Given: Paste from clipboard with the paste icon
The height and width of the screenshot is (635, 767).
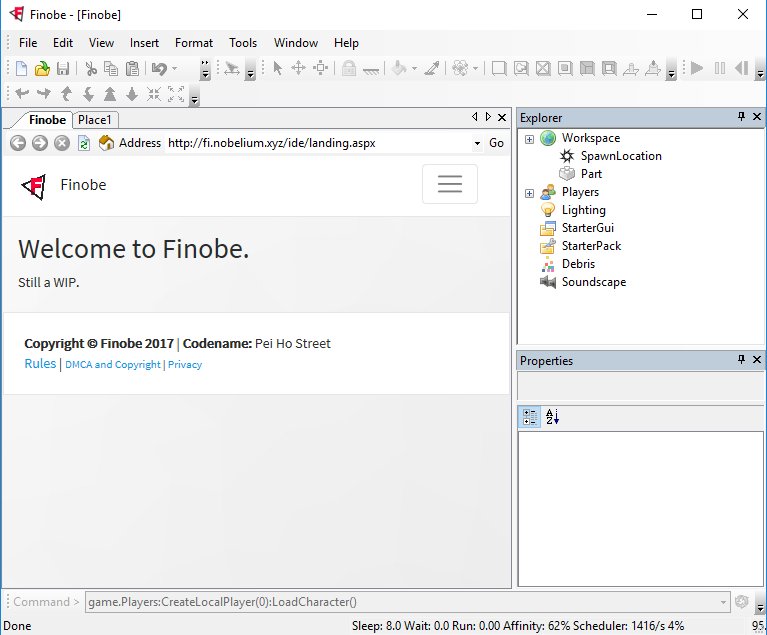Looking at the screenshot, I should 133,68.
